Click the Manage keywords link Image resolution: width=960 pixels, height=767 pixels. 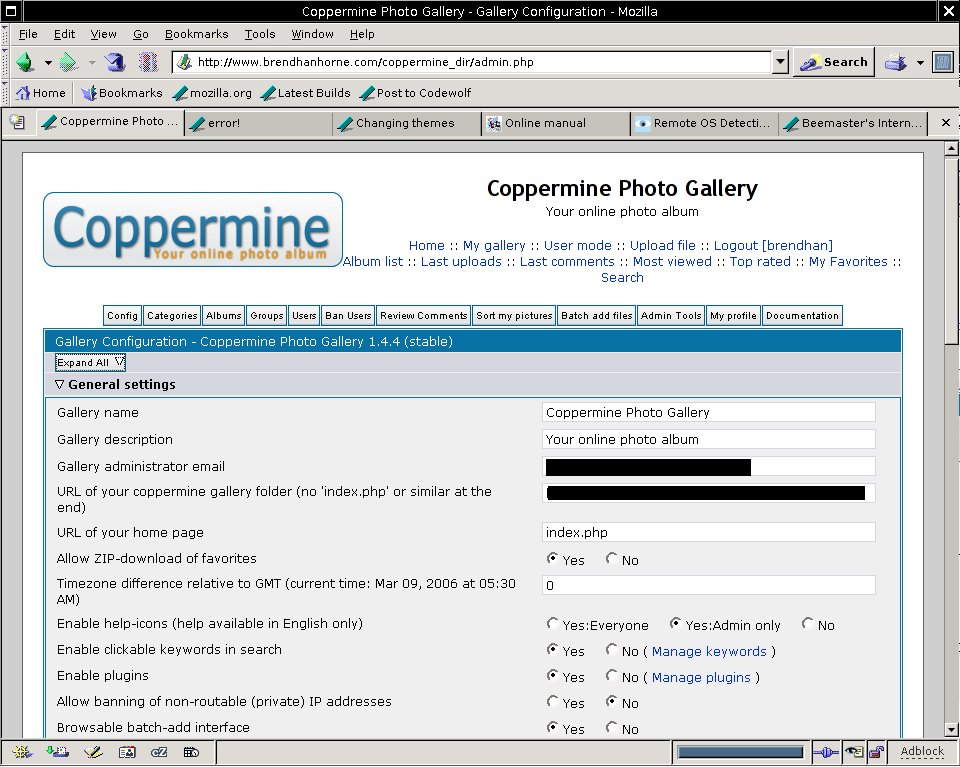[709, 651]
